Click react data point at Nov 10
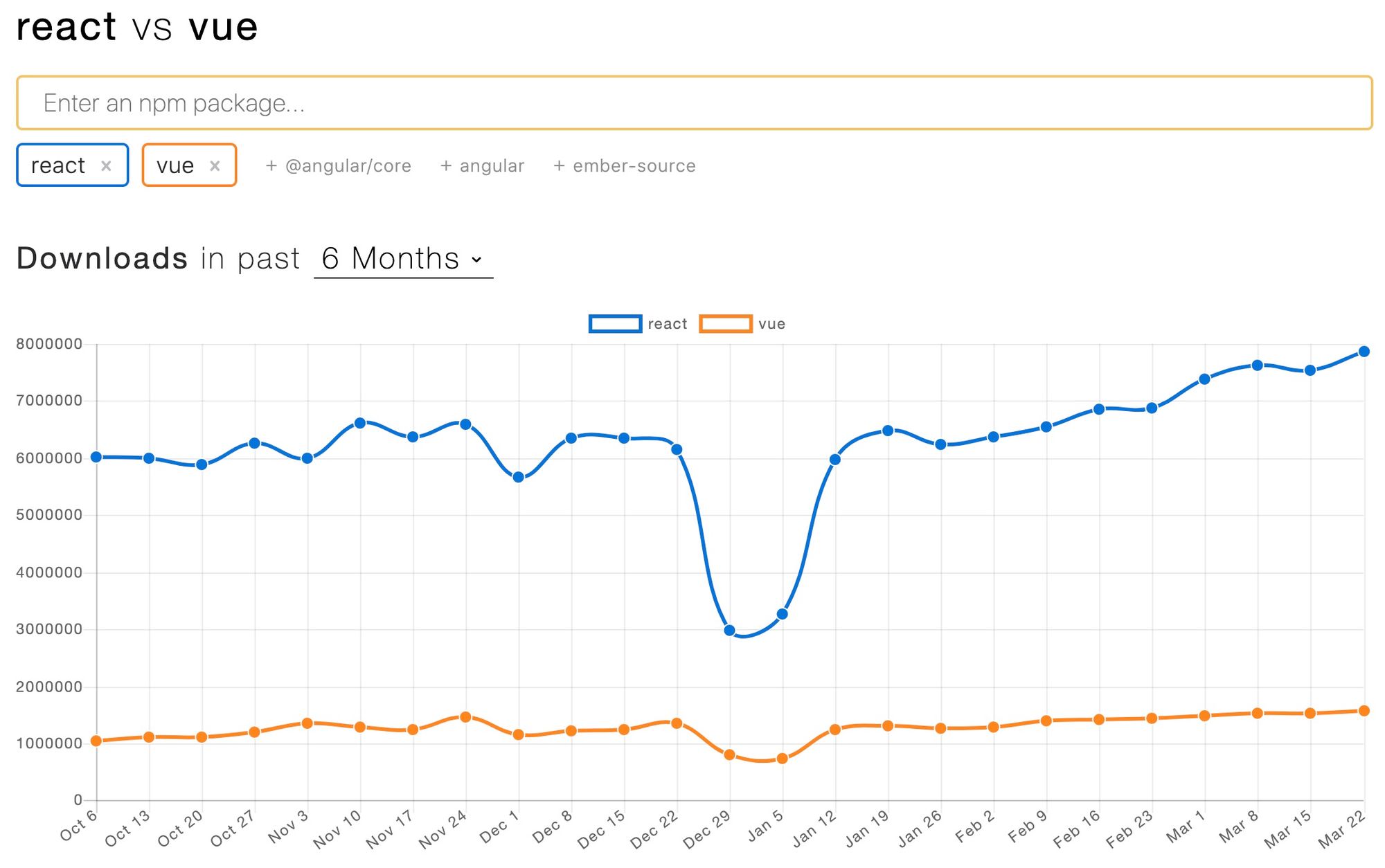The width and height of the screenshot is (1385, 868). 360,423
